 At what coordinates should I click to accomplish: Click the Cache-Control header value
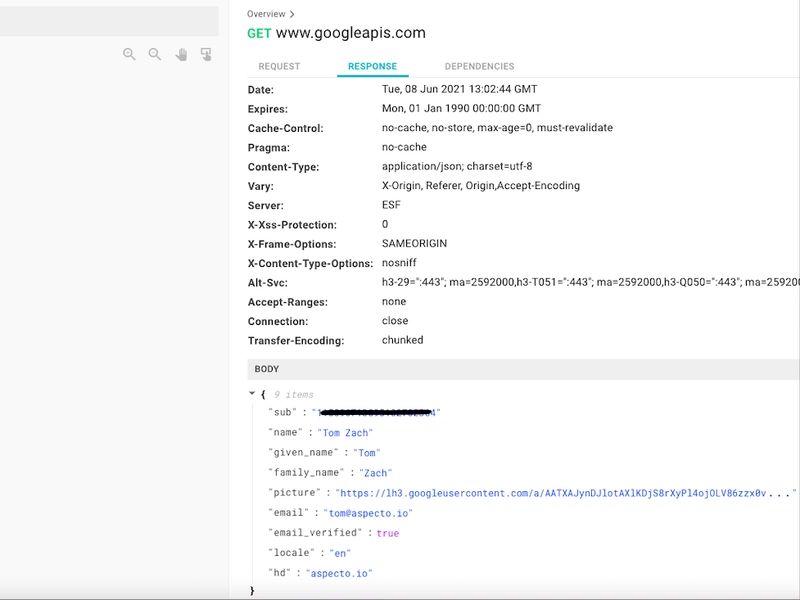(497, 128)
